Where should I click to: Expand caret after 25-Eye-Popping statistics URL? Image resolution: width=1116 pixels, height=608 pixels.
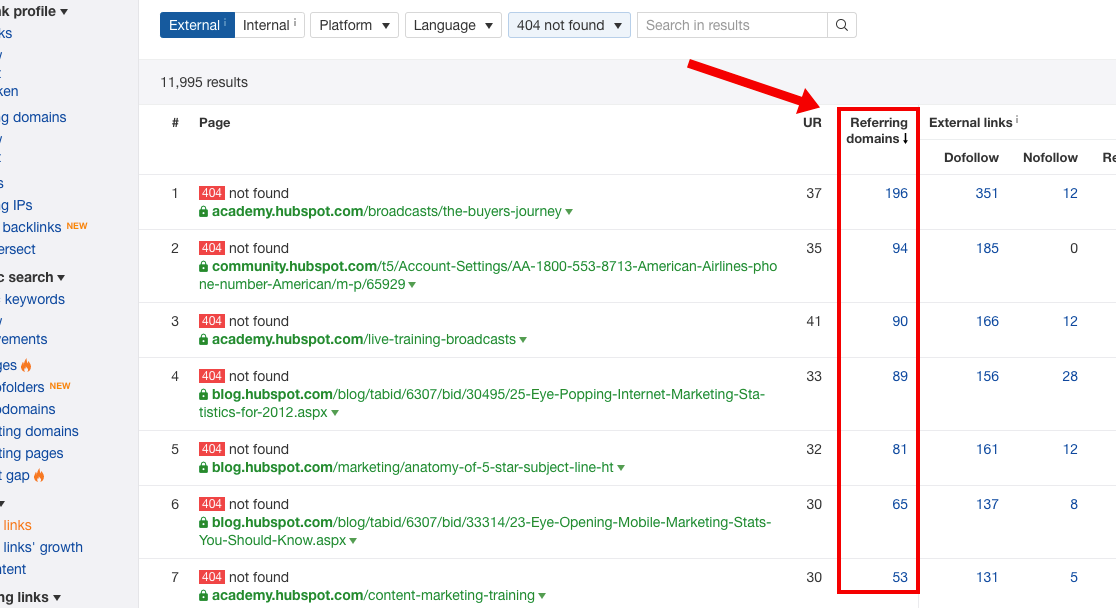[x=335, y=413]
